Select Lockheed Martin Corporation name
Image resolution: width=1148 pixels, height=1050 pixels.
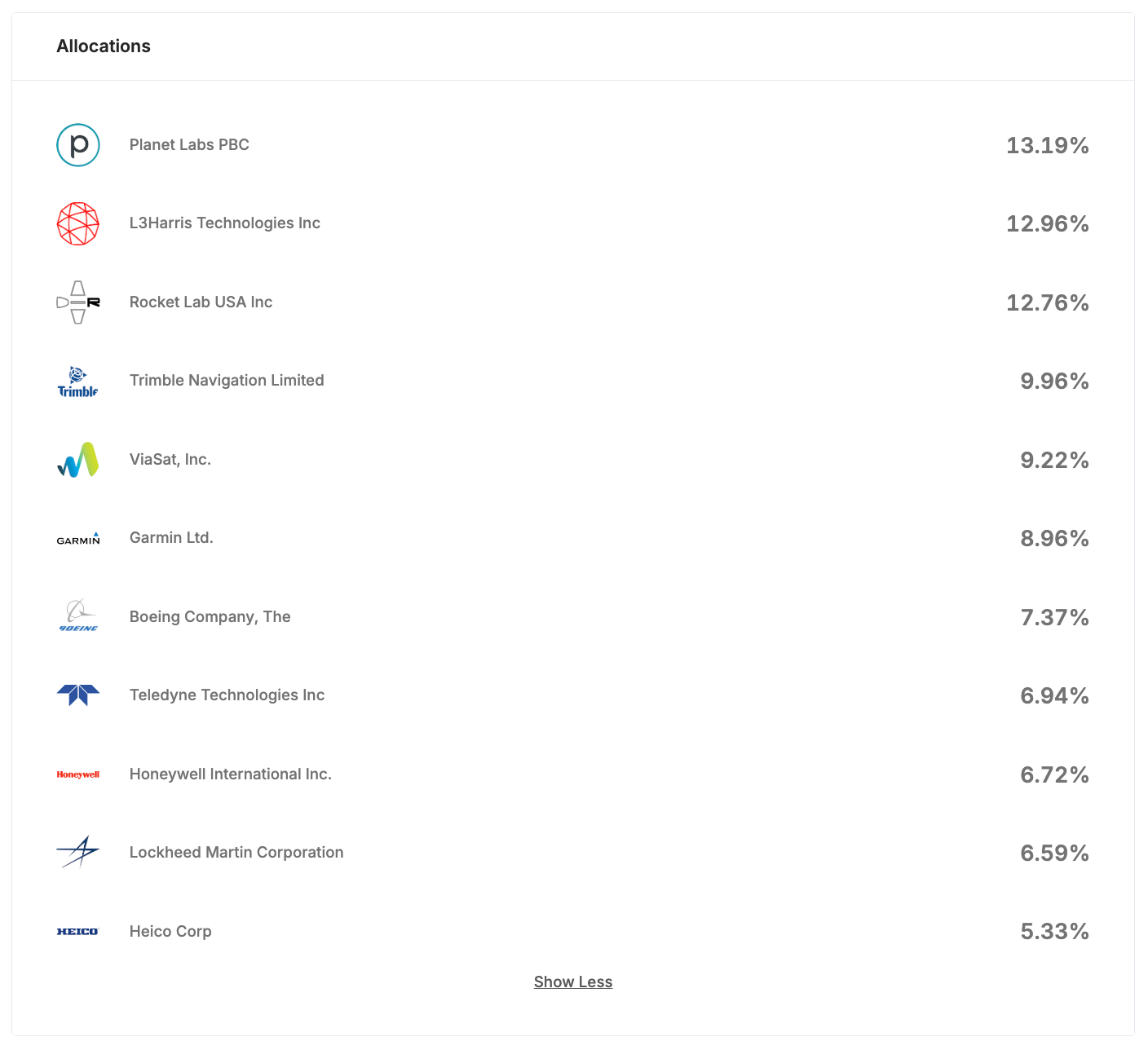click(x=236, y=853)
